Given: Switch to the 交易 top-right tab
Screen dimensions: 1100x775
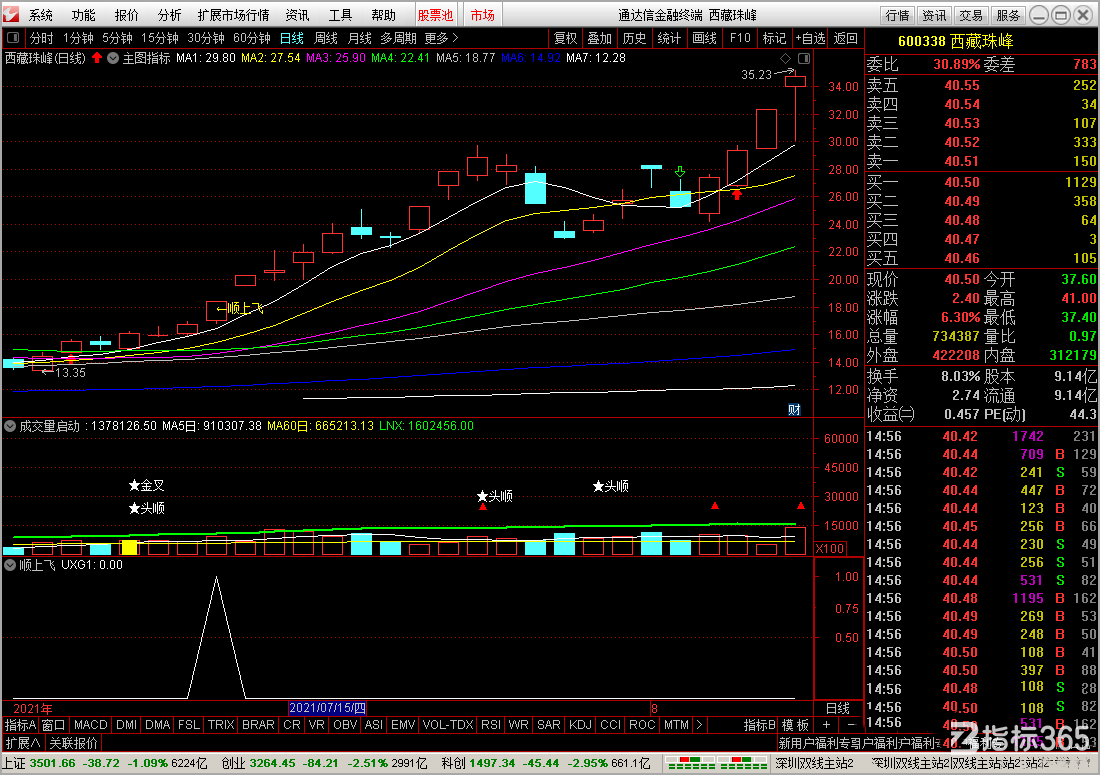Looking at the screenshot, I should tap(971, 15).
